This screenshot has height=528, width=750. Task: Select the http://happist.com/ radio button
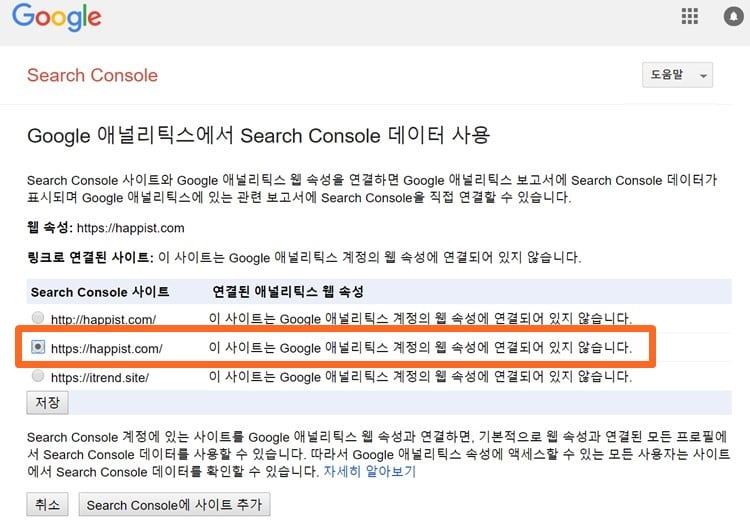point(38,319)
